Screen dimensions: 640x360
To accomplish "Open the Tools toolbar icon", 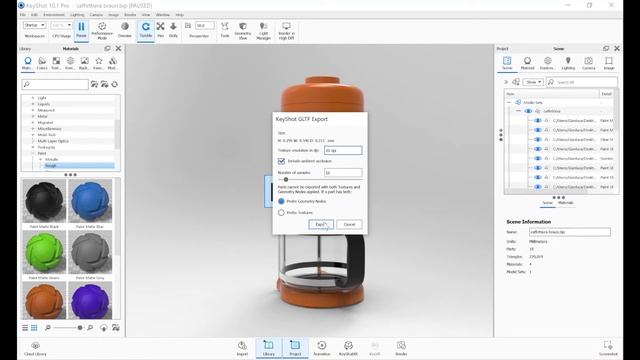I will coord(225,30).
